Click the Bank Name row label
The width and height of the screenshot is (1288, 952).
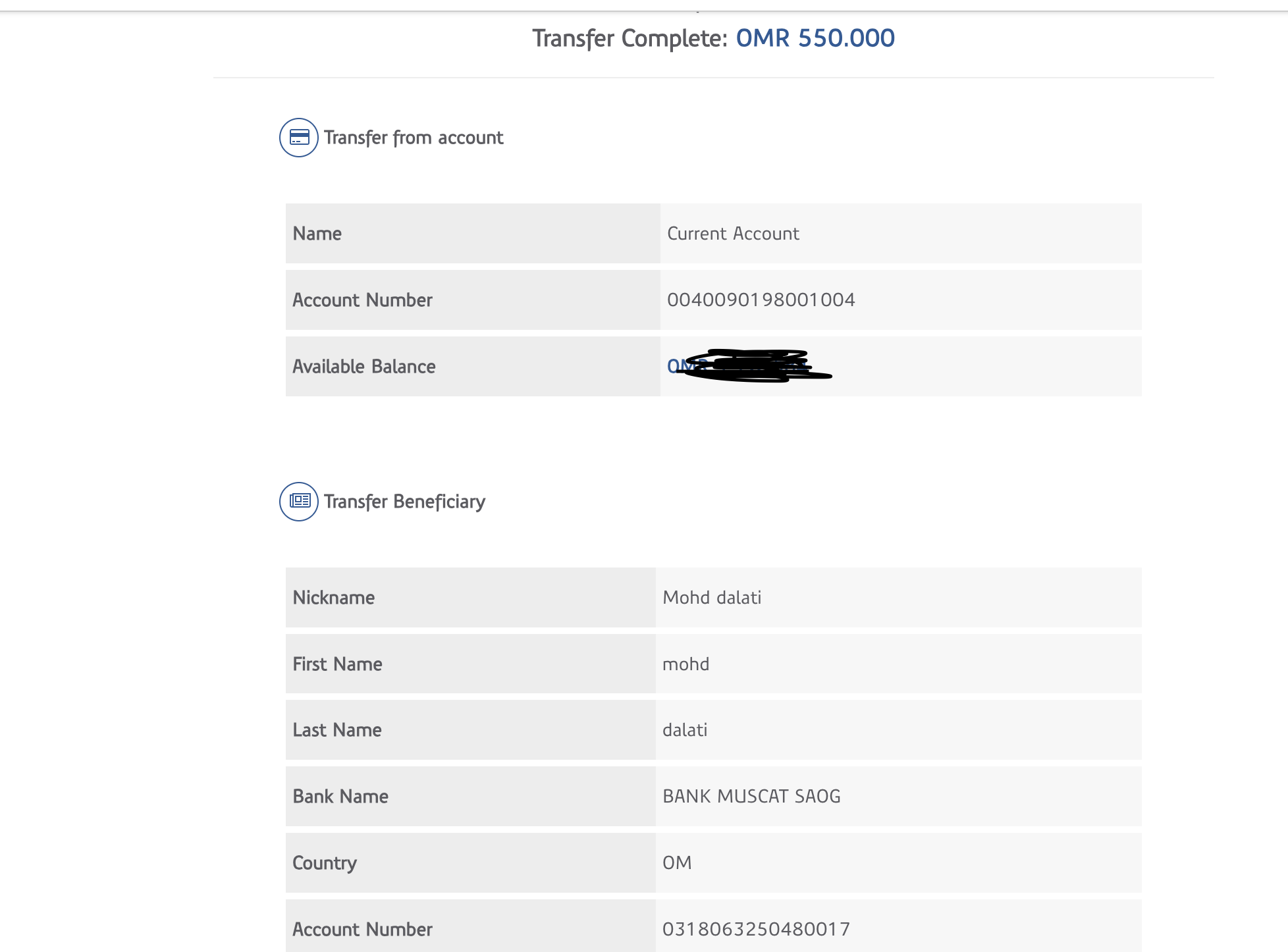pyautogui.click(x=340, y=797)
